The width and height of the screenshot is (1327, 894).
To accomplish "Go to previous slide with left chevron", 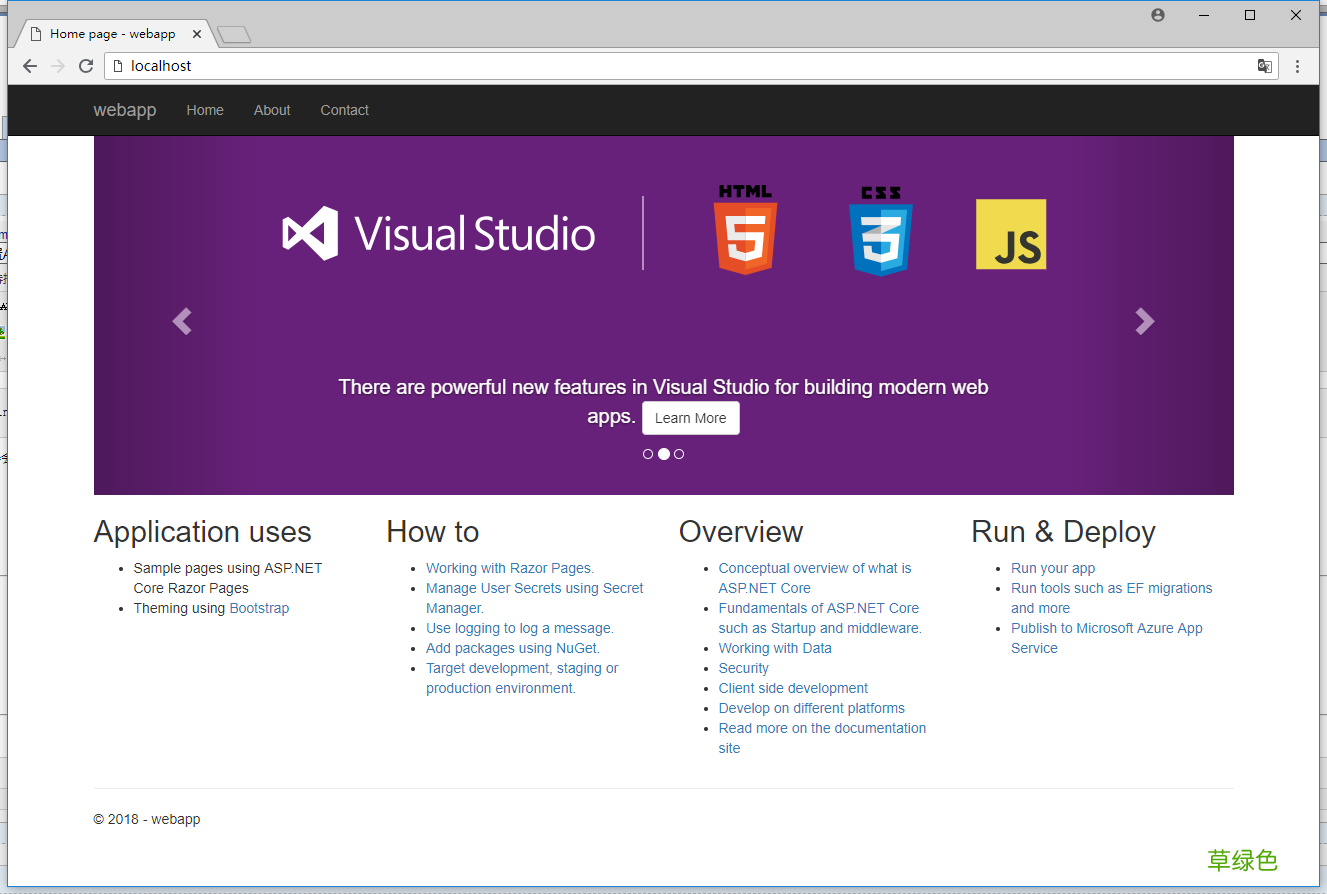I will (x=182, y=321).
